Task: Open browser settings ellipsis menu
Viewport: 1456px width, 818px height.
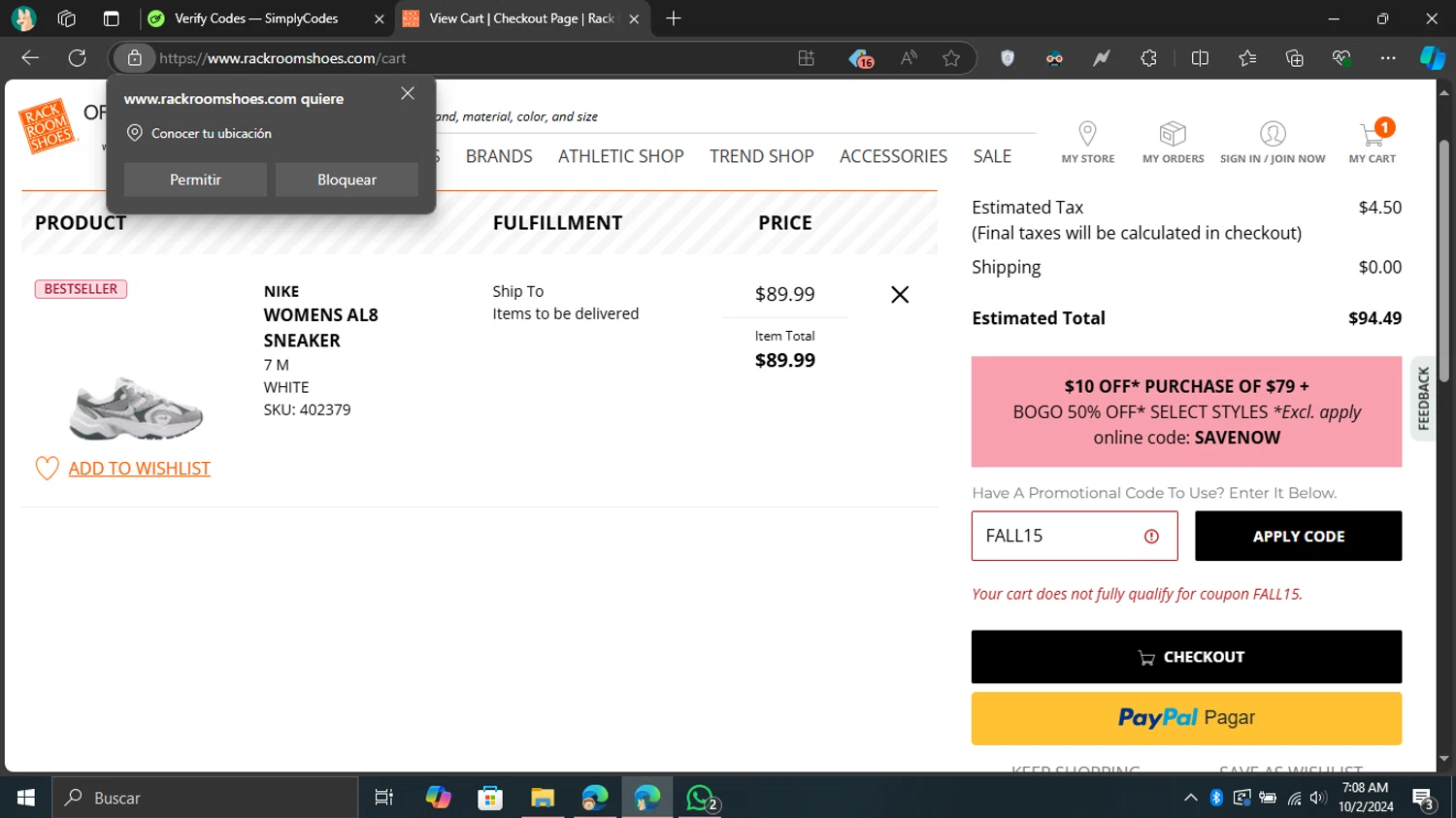Action: (1388, 58)
